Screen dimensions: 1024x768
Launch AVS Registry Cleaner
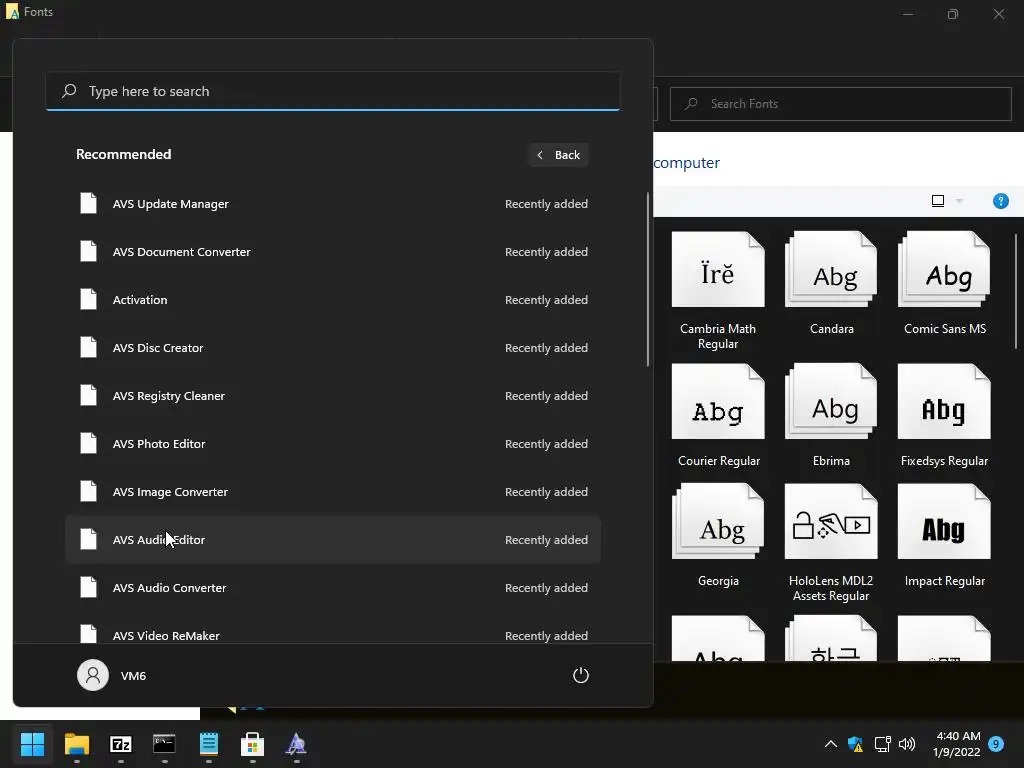point(333,396)
